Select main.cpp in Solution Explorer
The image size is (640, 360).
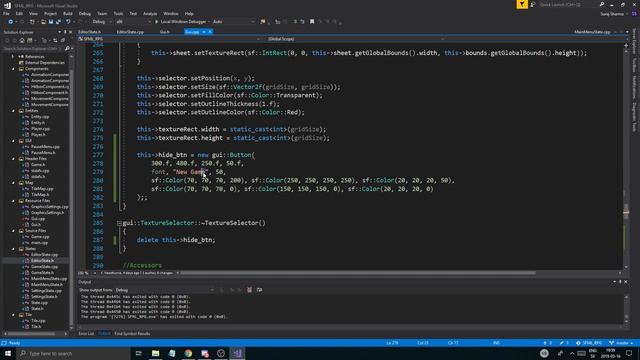pyautogui.click(x=40, y=242)
